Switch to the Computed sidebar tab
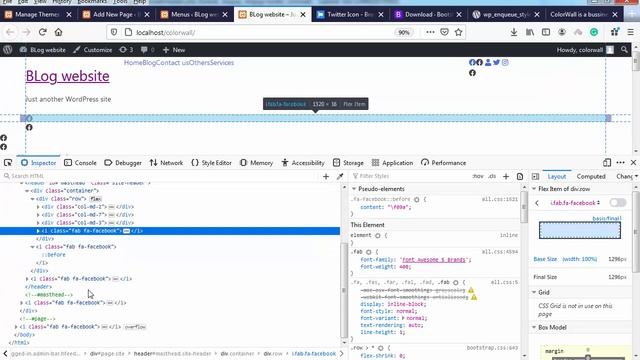640x360 pixels. click(x=591, y=176)
